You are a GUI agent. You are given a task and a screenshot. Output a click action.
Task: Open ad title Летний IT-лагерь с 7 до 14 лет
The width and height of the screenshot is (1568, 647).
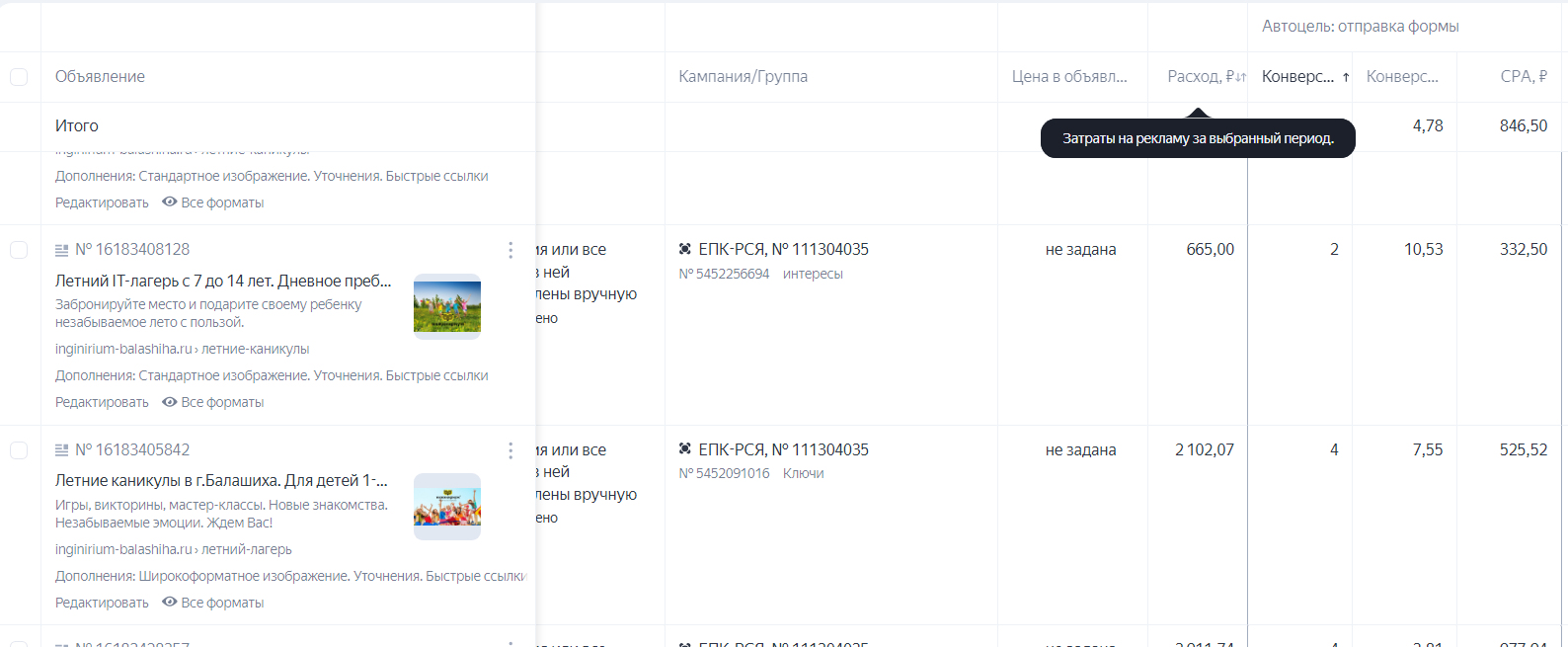coord(223,281)
